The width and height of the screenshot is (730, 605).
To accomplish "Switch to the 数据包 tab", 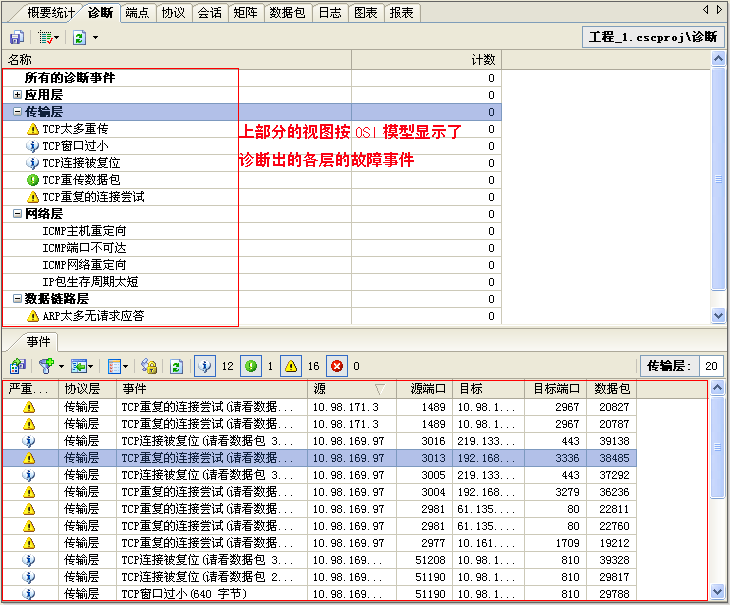I will [287, 13].
